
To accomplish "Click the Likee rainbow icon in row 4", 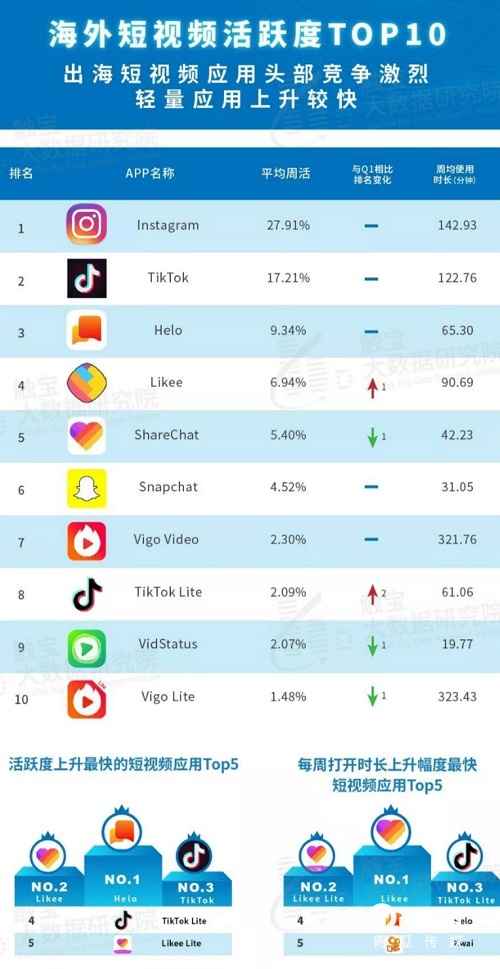I will pyautogui.click(x=87, y=383).
